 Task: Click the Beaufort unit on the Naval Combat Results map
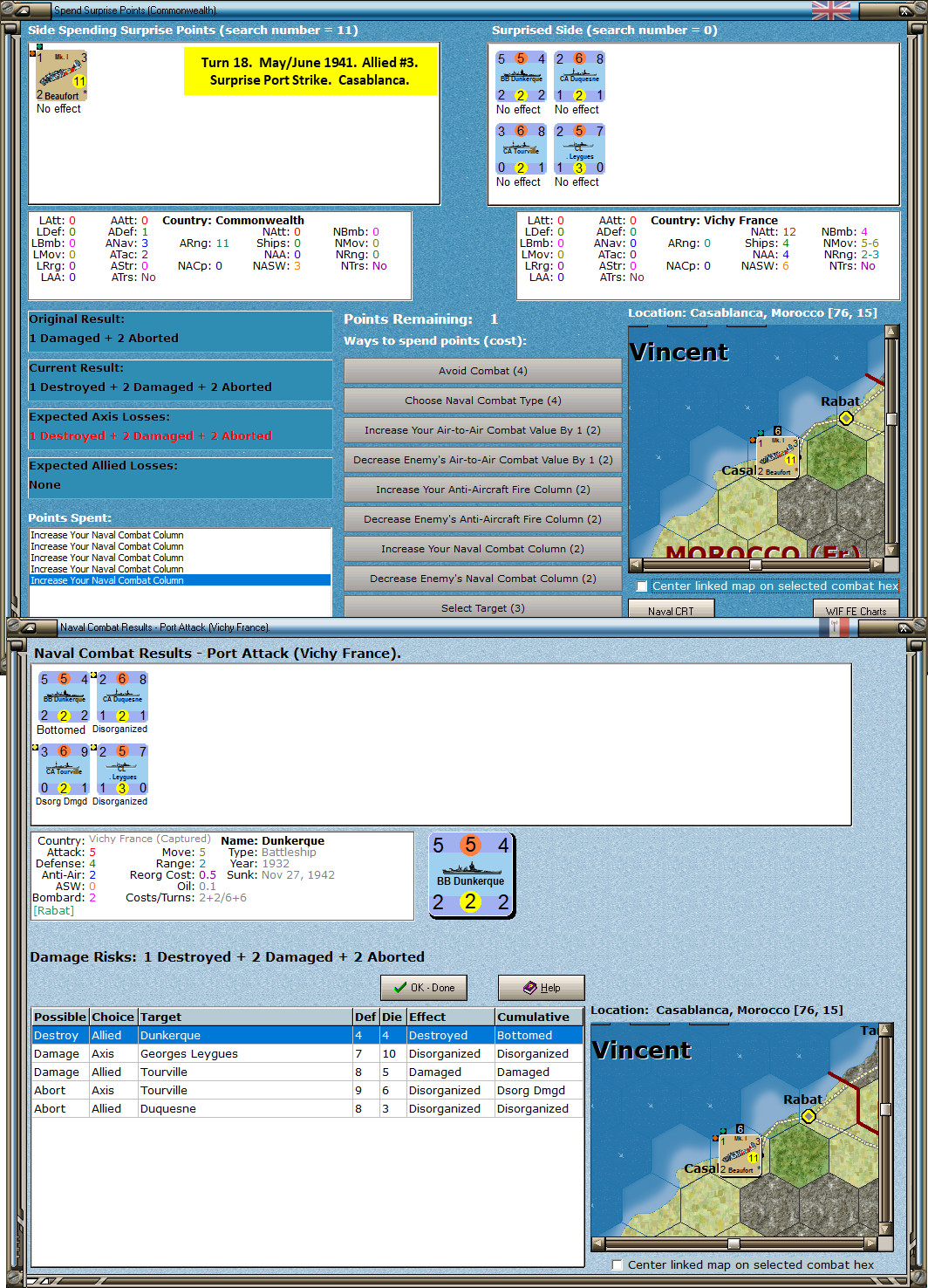click(x=740, y=1155)
